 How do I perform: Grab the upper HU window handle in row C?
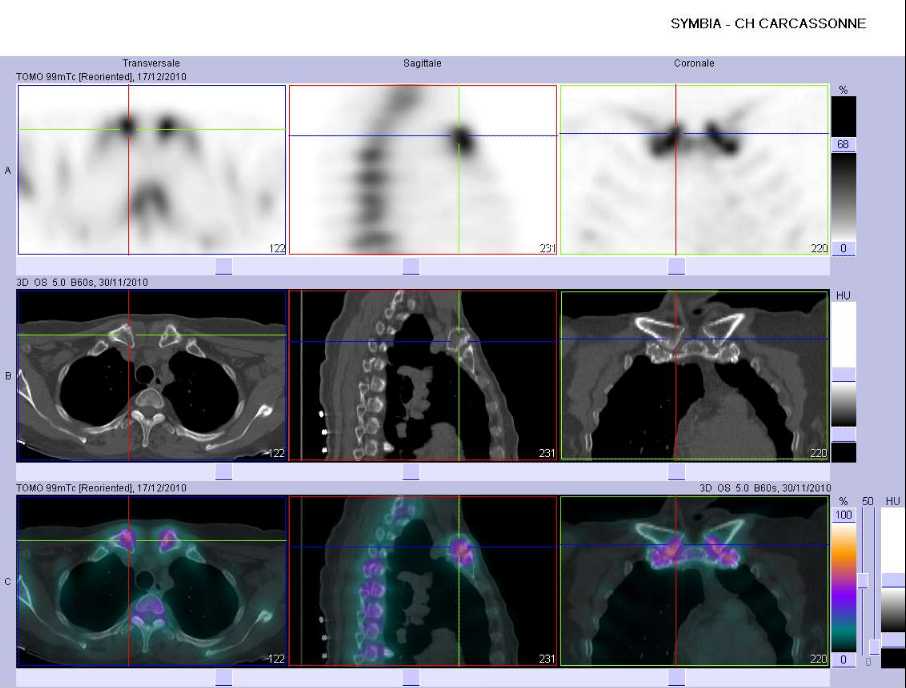coord(893,580)
